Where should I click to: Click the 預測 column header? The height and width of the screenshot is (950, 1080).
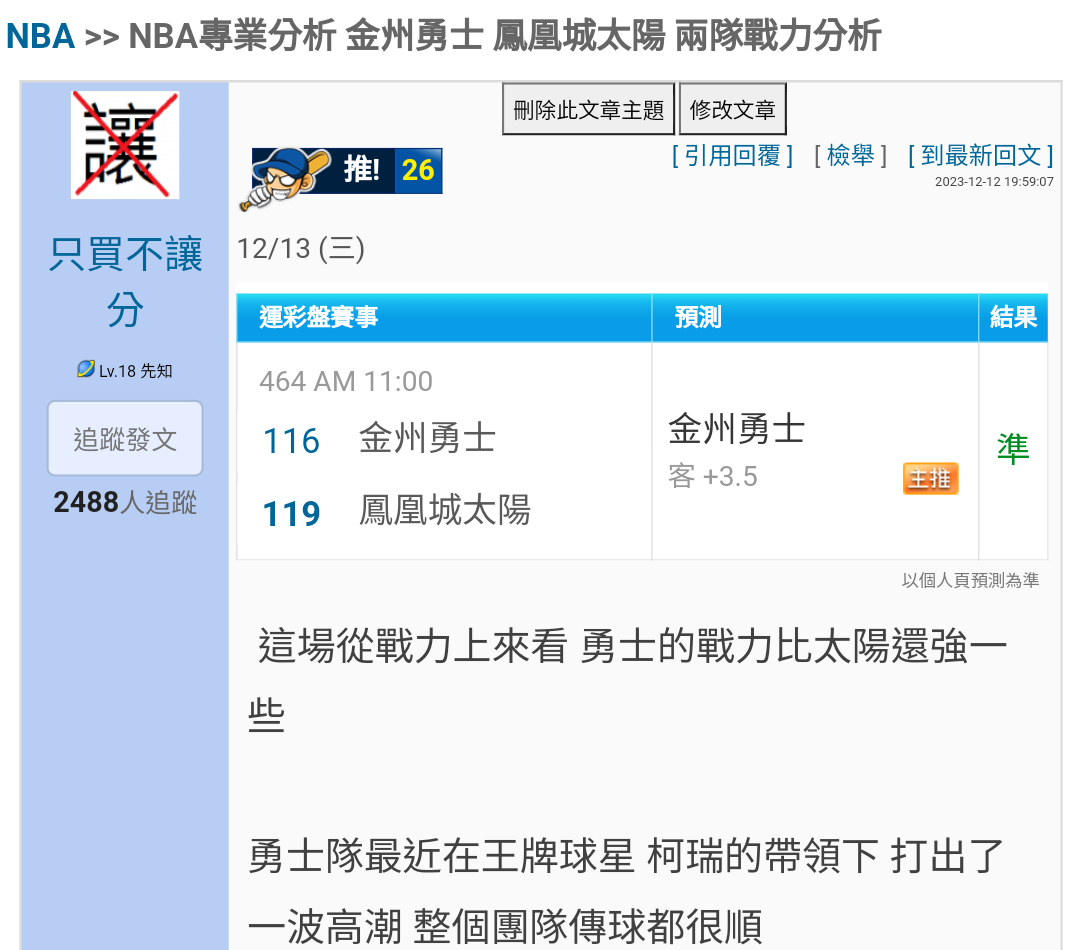pyautogui.click(x=815, y=318)
